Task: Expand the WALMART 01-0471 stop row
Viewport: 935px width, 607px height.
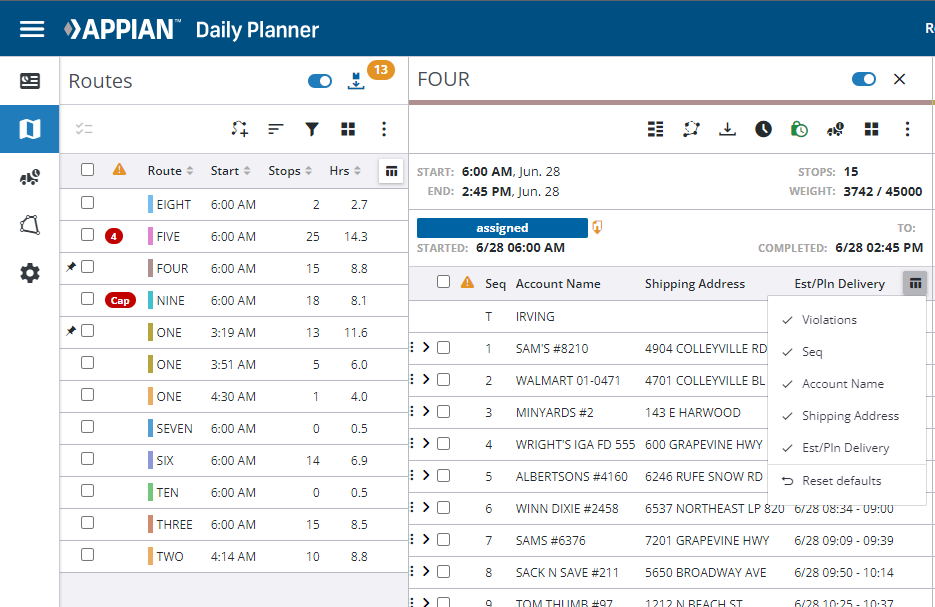Action: (426, 379)
